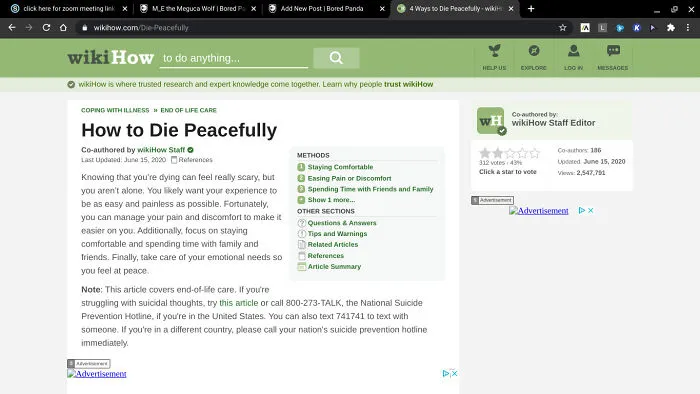Viewport: 700px width, 394px height.
Task: Open Article Summary section
Action: [x=334, y=266]
